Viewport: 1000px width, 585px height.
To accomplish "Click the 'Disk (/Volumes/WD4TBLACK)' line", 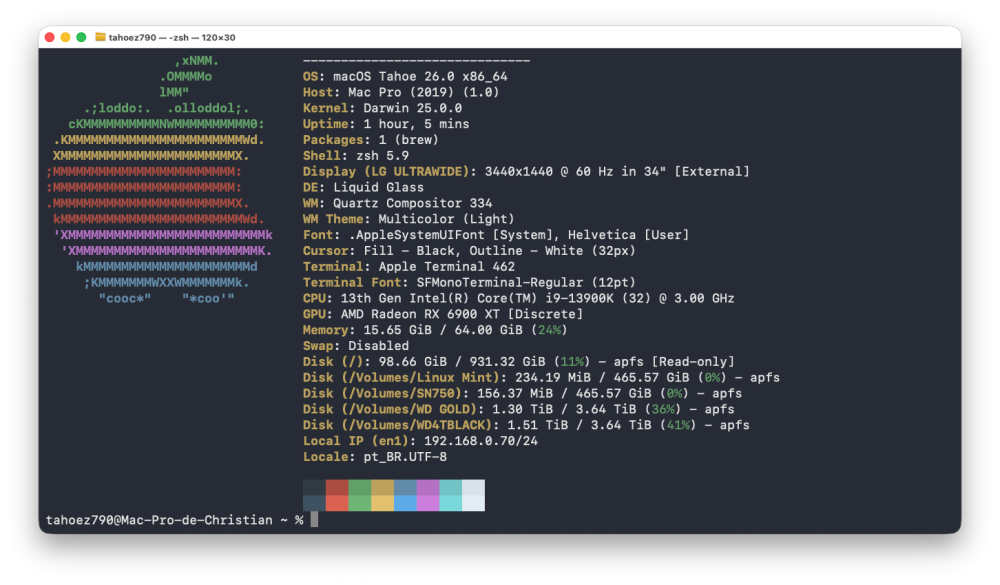I will coord(526,425).
